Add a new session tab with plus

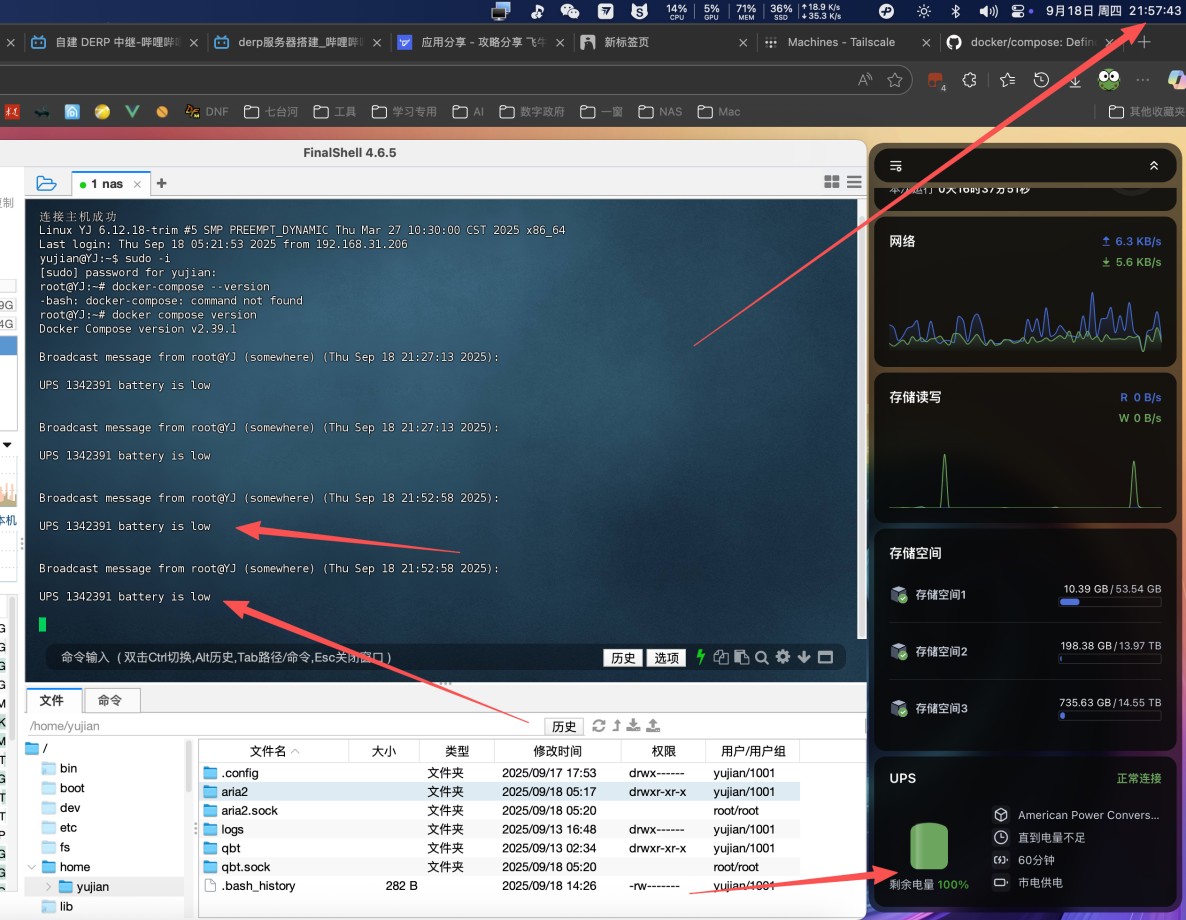pyautogui.click(x=161, y=183)
